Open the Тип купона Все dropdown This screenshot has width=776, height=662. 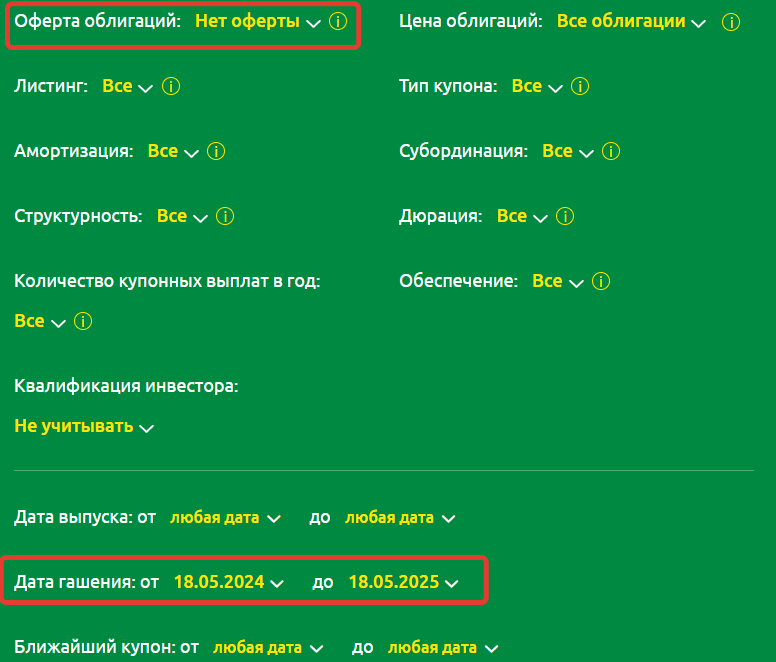click(536, 87)
